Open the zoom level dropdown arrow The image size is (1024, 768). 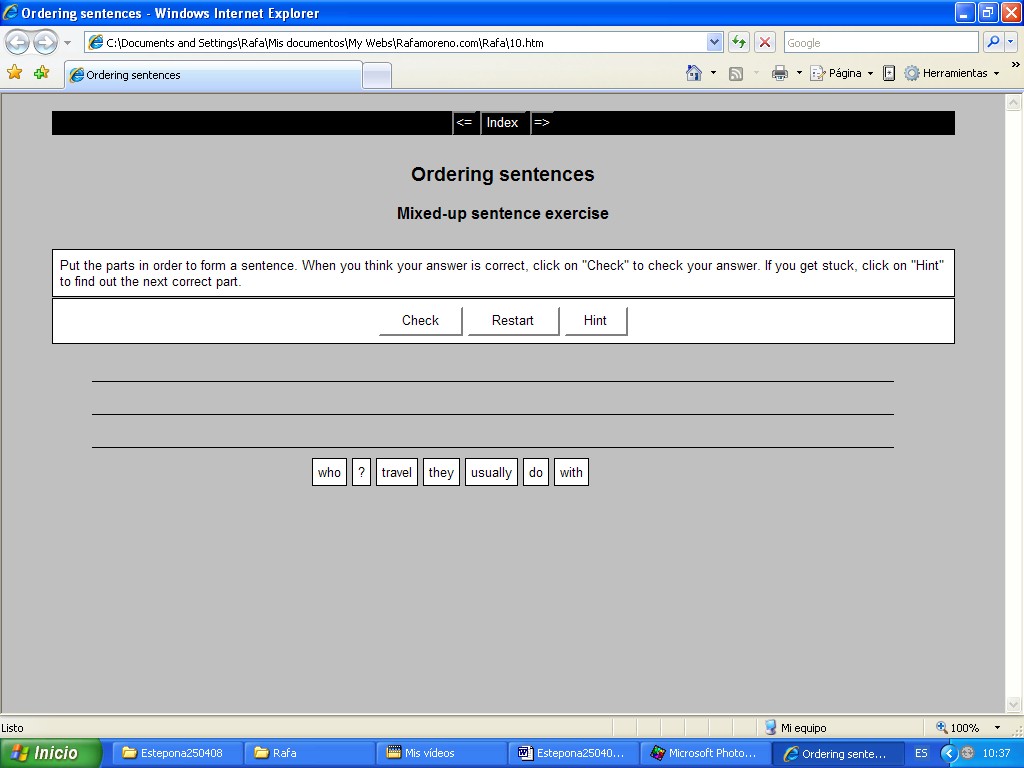(x=997, y=728)
